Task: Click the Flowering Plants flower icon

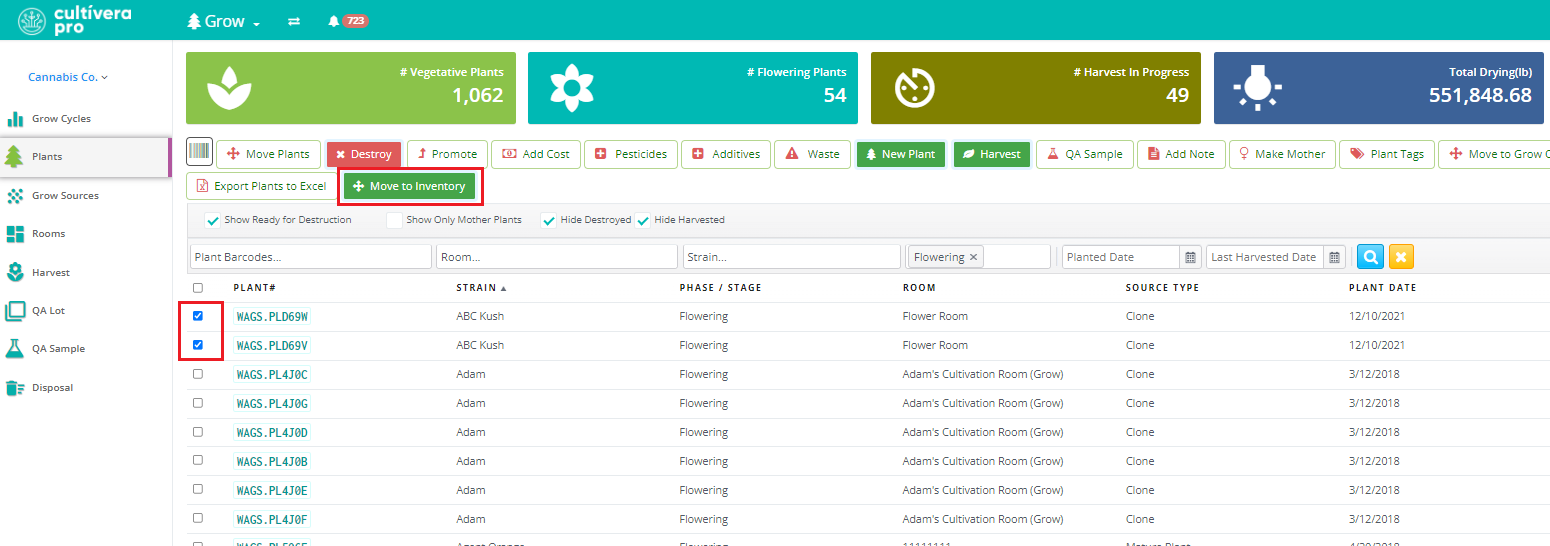Action: pyautogui.click(x=571, y=88)
